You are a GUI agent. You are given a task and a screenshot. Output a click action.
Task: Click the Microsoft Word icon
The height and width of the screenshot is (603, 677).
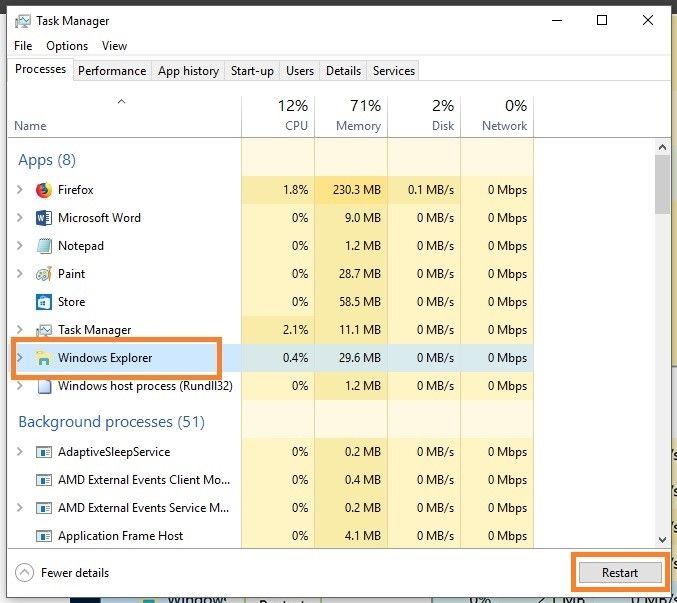point(44,218)
